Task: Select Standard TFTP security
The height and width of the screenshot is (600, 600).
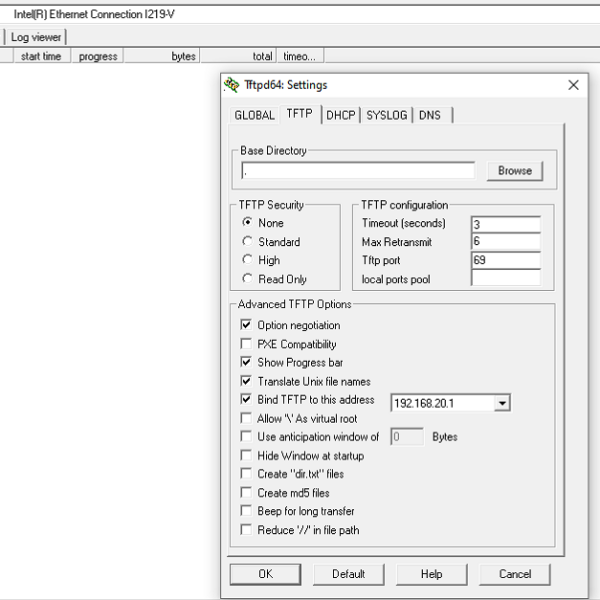Action: [x=247, y=242]
